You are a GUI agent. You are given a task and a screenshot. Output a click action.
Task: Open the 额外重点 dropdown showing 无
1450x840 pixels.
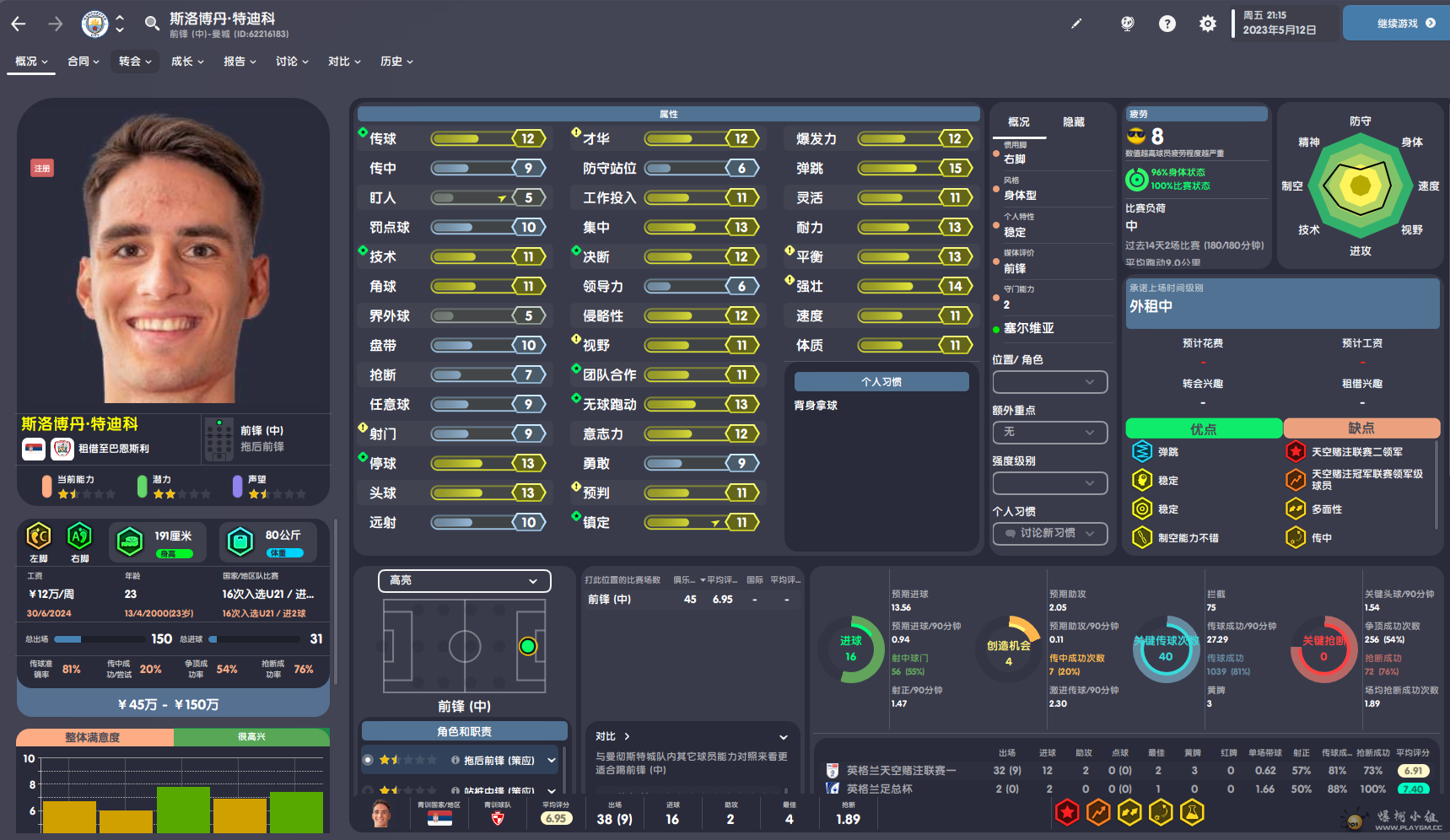(x=1049, y=432)
